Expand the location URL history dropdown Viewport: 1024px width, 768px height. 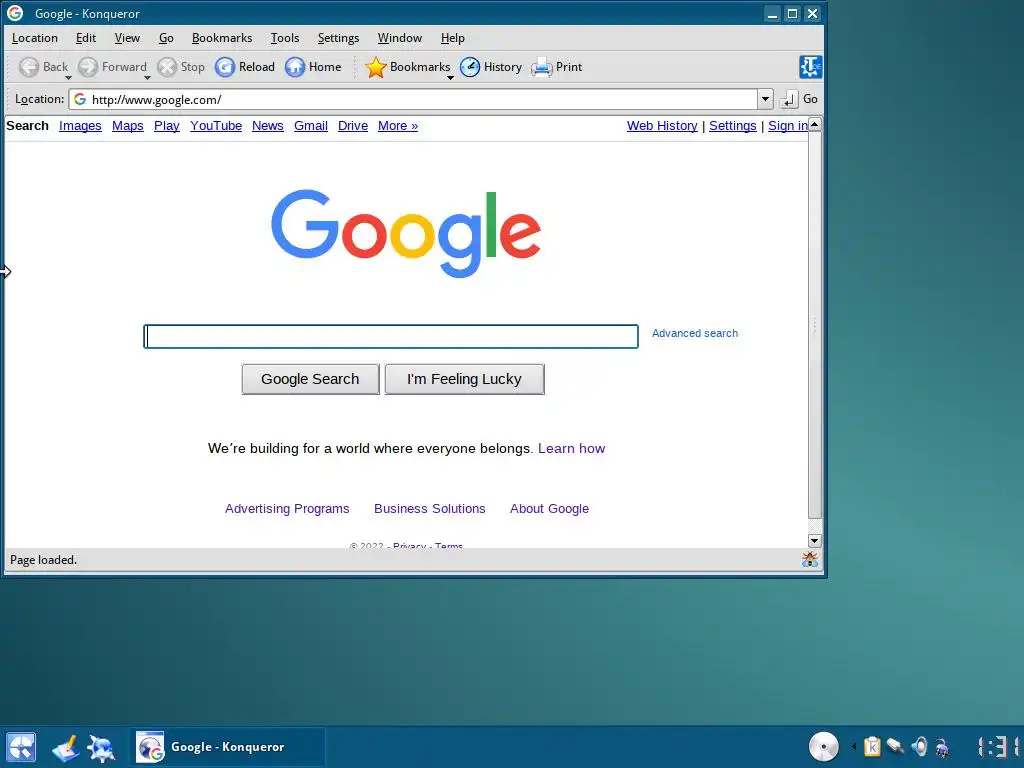(765, 99)
